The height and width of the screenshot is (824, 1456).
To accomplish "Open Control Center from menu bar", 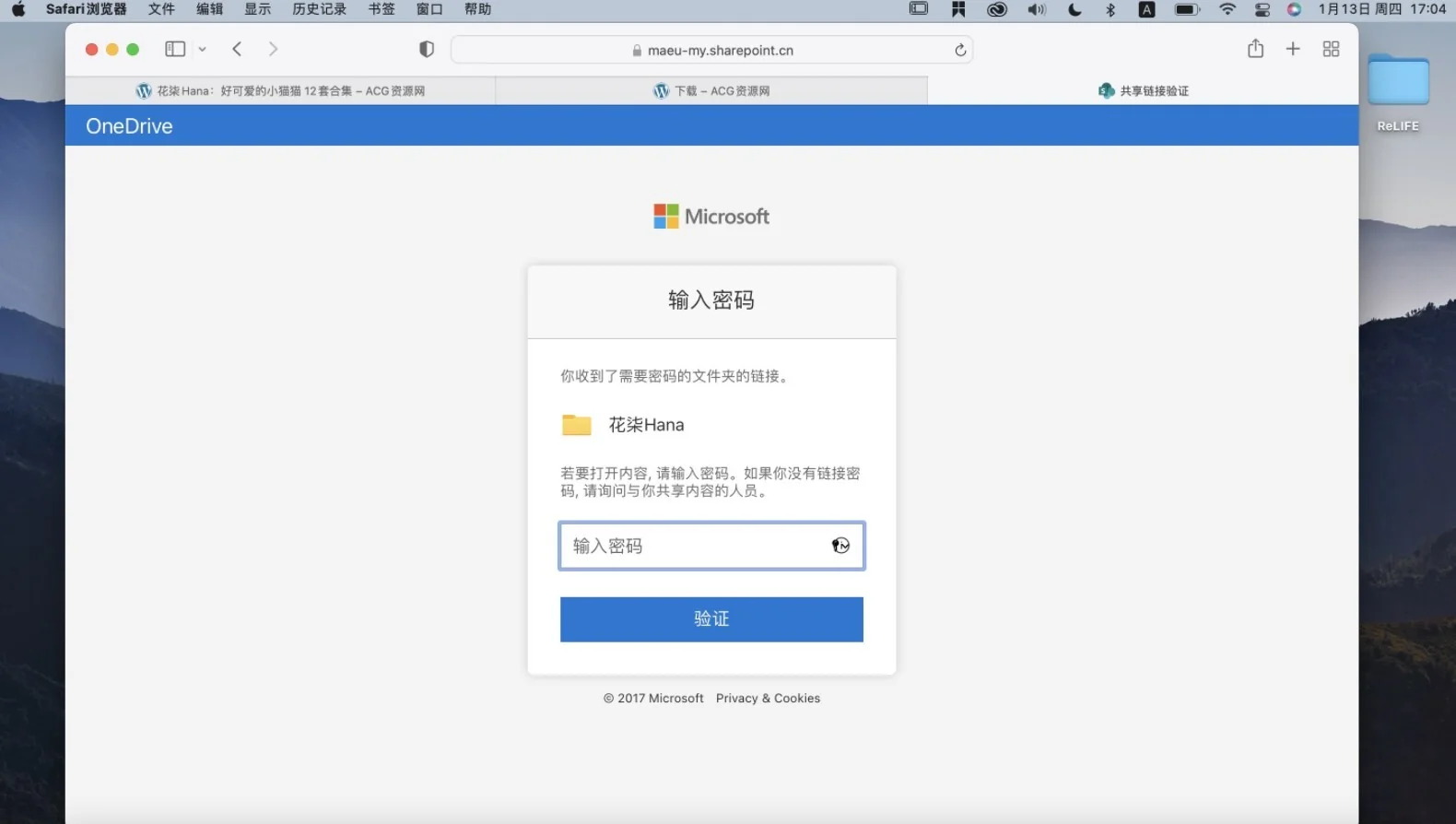I will (x=1262, y=9).
